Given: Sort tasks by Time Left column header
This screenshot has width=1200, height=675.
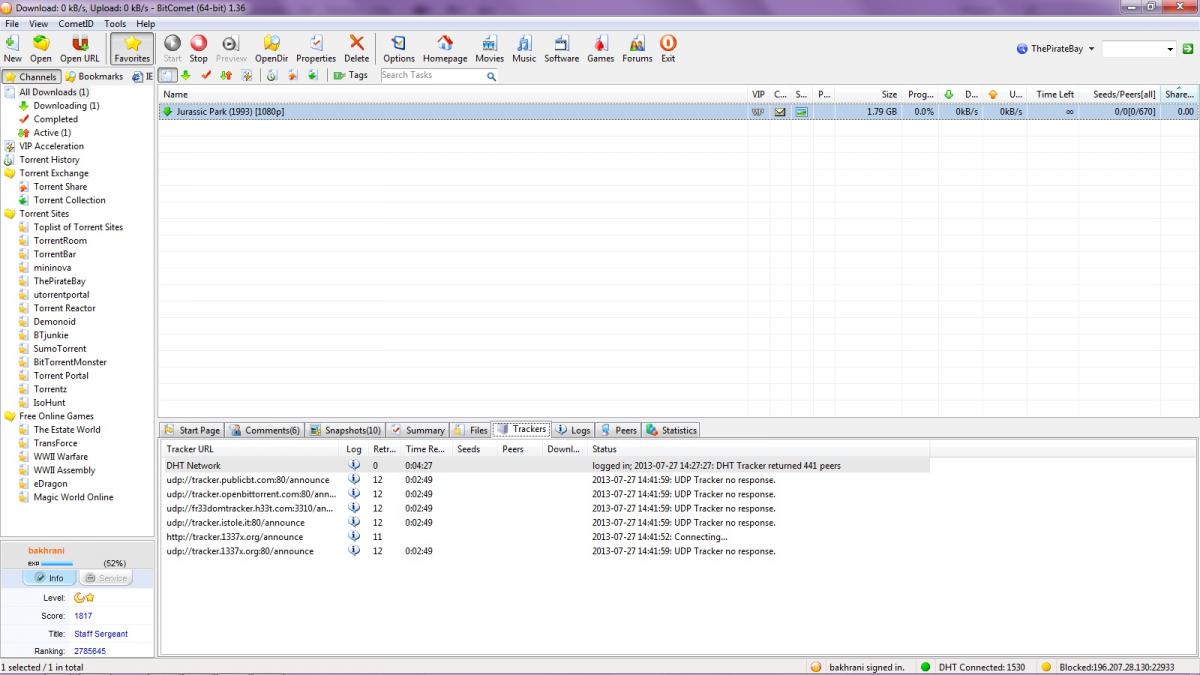Looking at the screenshot, I should pyautogui.click(x=1054, y=94).
